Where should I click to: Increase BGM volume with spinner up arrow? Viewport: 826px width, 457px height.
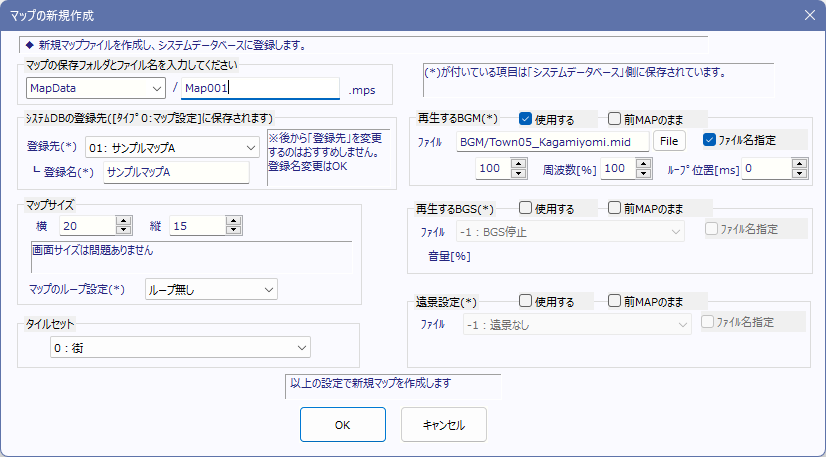[518, 164]
